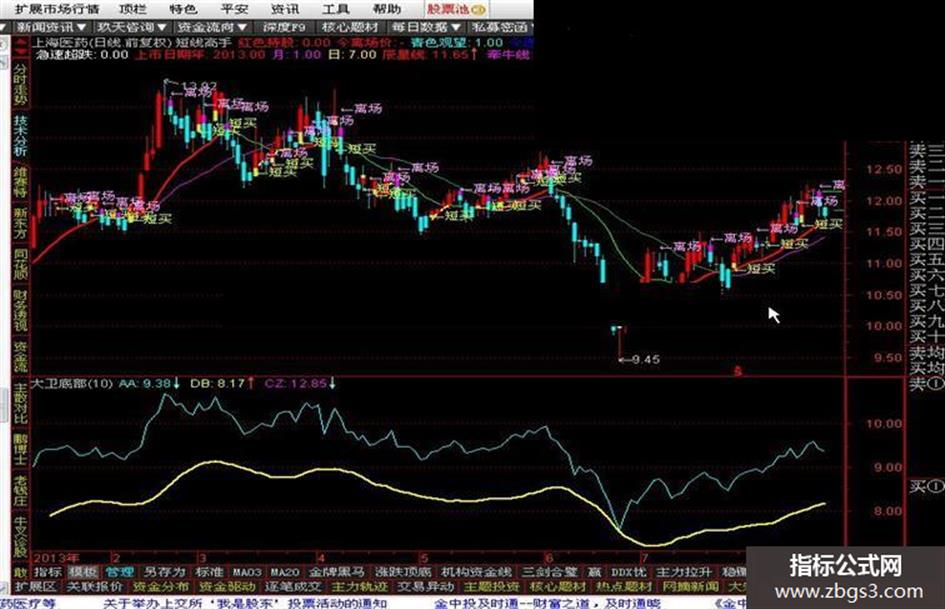
Task: Select 财务透视 sidebar tab
Action: click(x=20, y=311)
